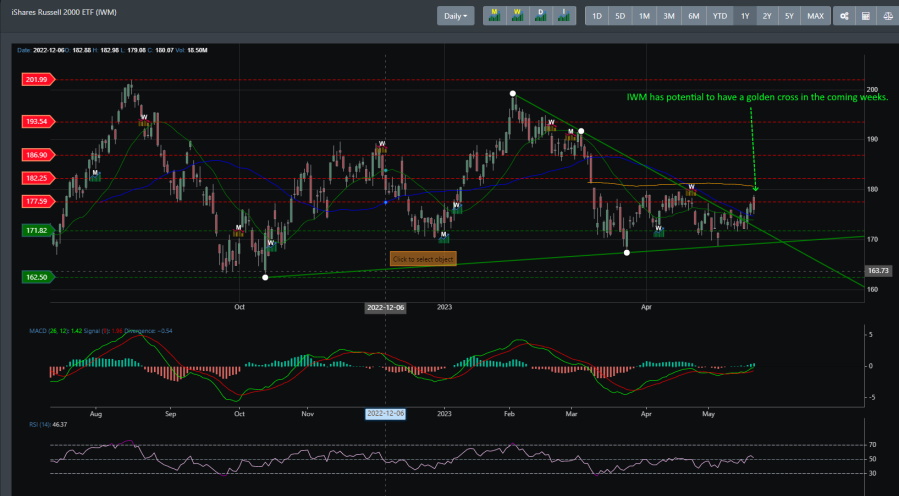This screenshot has width=899, height=496.
Task: Select the green 162.50 support label
Action: [37, 277]
